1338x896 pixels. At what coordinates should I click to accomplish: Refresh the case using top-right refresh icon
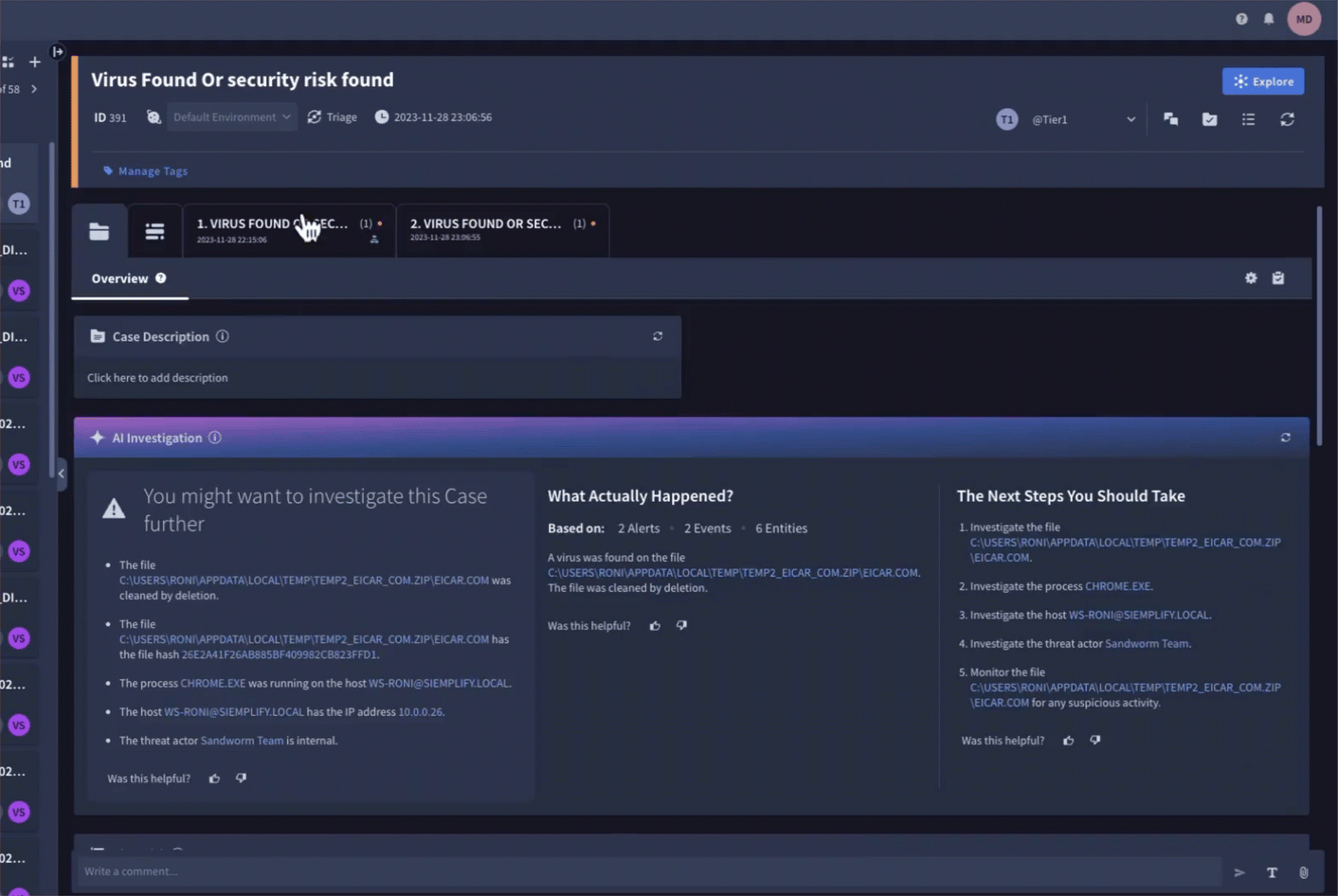click(x=1287, y=119)
